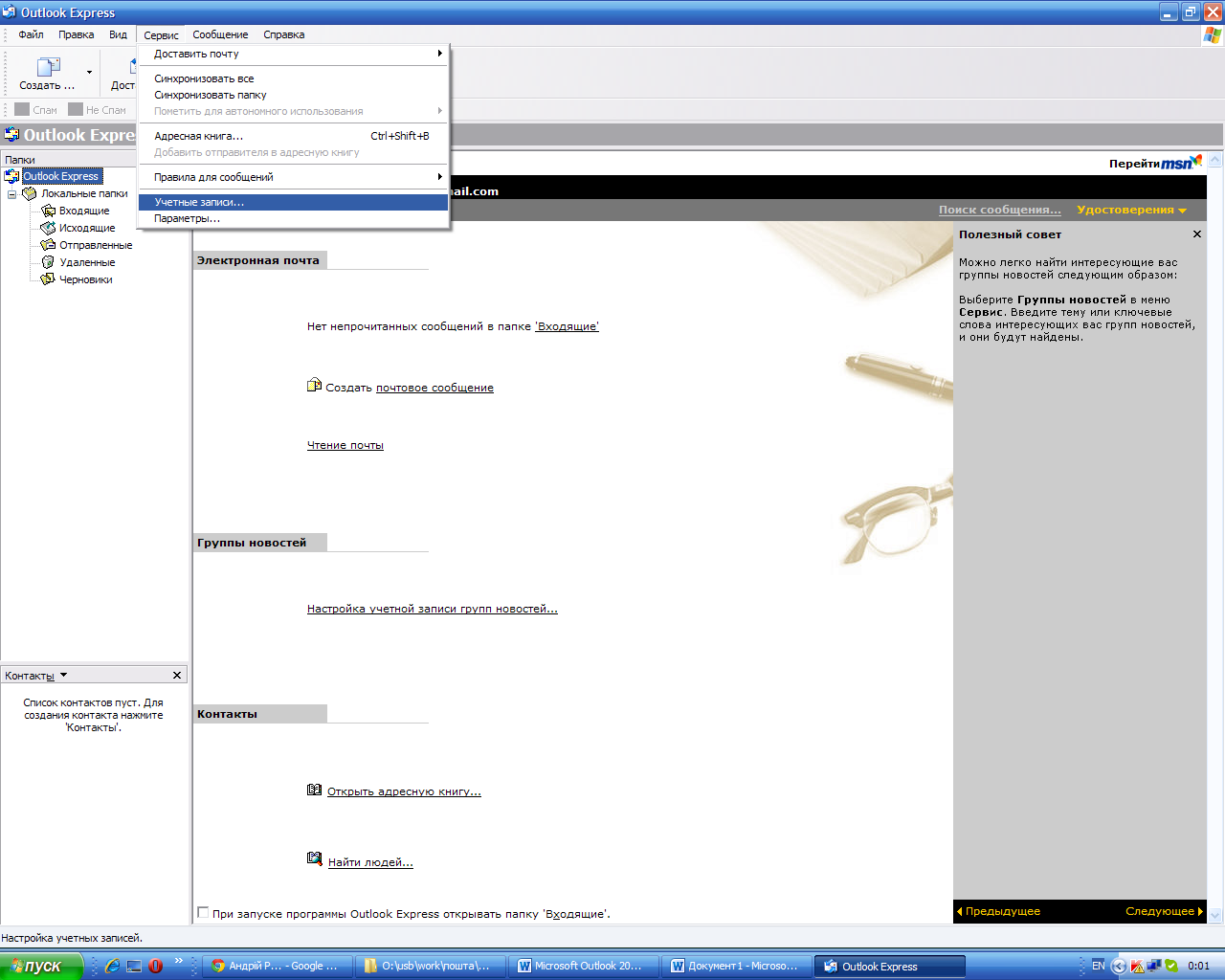The image size is (1225, 980).
Task: Open the Контакты dropdown arrow
Action: (x=64, y=675)
